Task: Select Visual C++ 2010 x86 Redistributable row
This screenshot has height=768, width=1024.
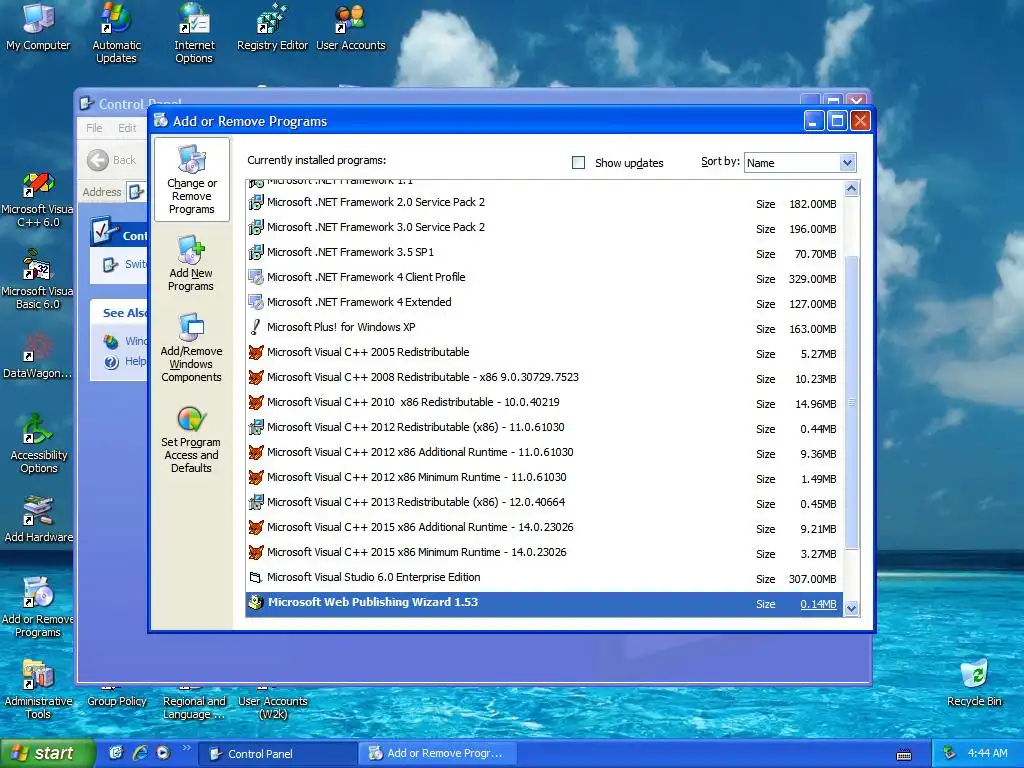Action: click(544, 402)
